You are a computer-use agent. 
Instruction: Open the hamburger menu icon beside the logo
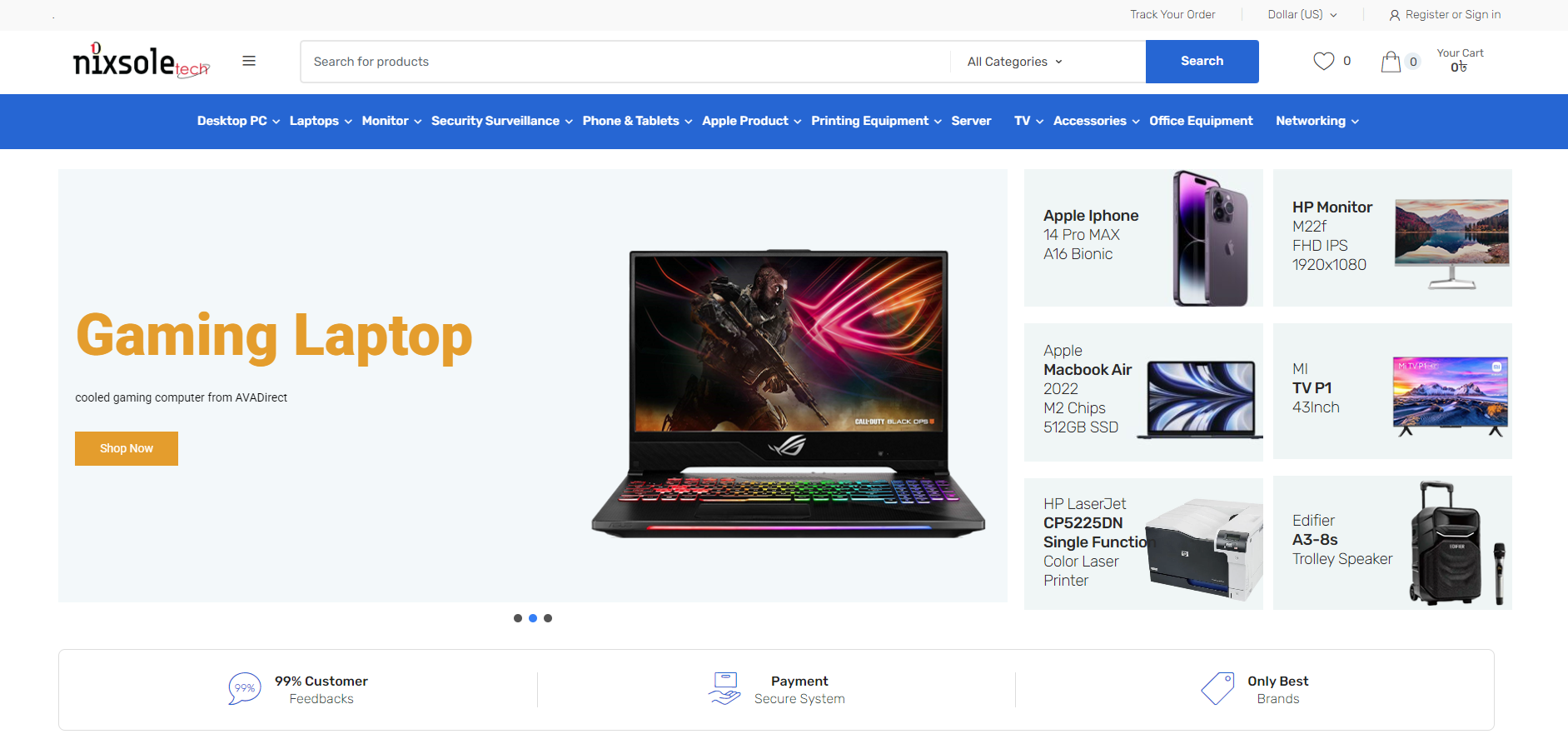coord(249,61)
